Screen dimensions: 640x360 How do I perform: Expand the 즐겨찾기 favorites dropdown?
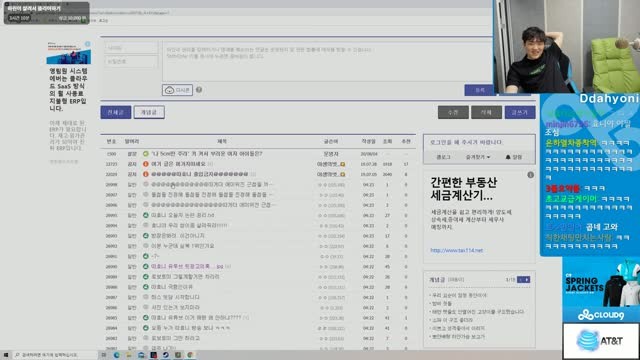478,157
